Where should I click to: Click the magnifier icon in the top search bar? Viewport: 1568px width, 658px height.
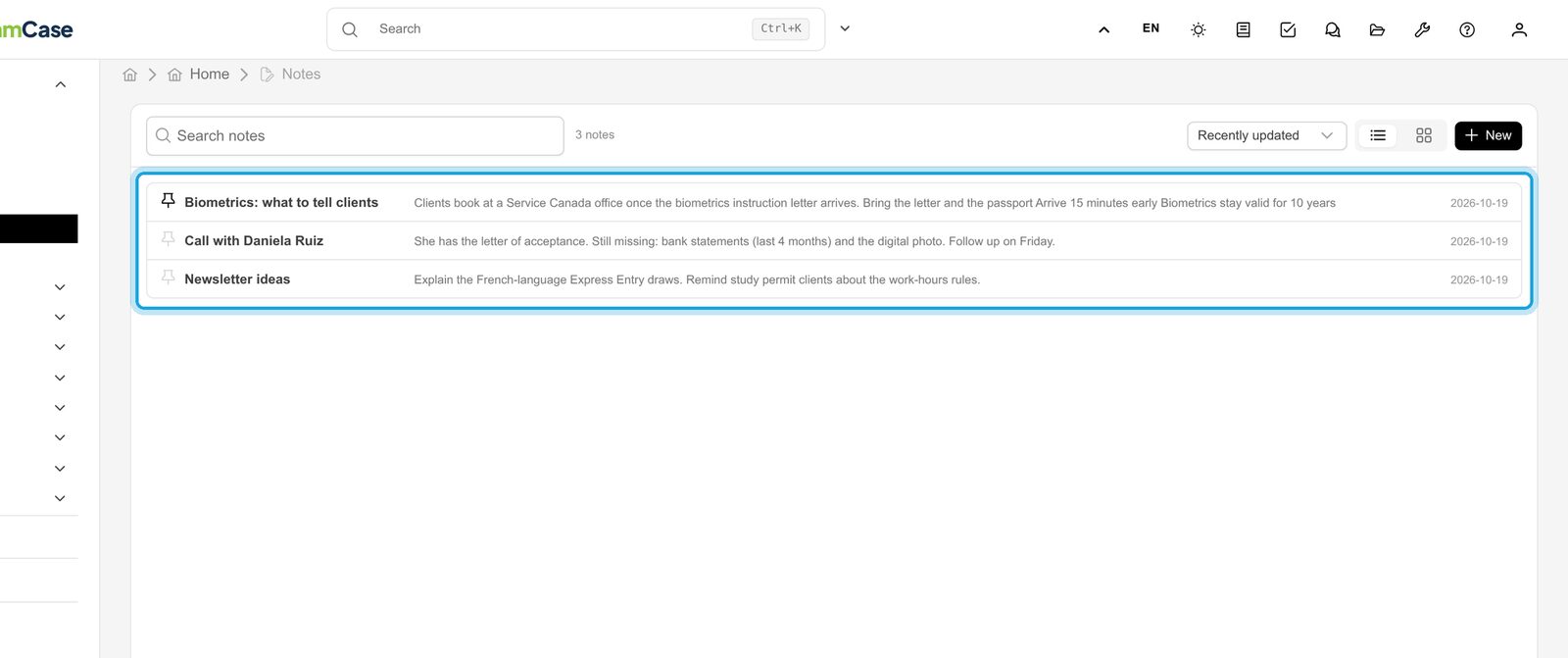click(x=350, y=29)
